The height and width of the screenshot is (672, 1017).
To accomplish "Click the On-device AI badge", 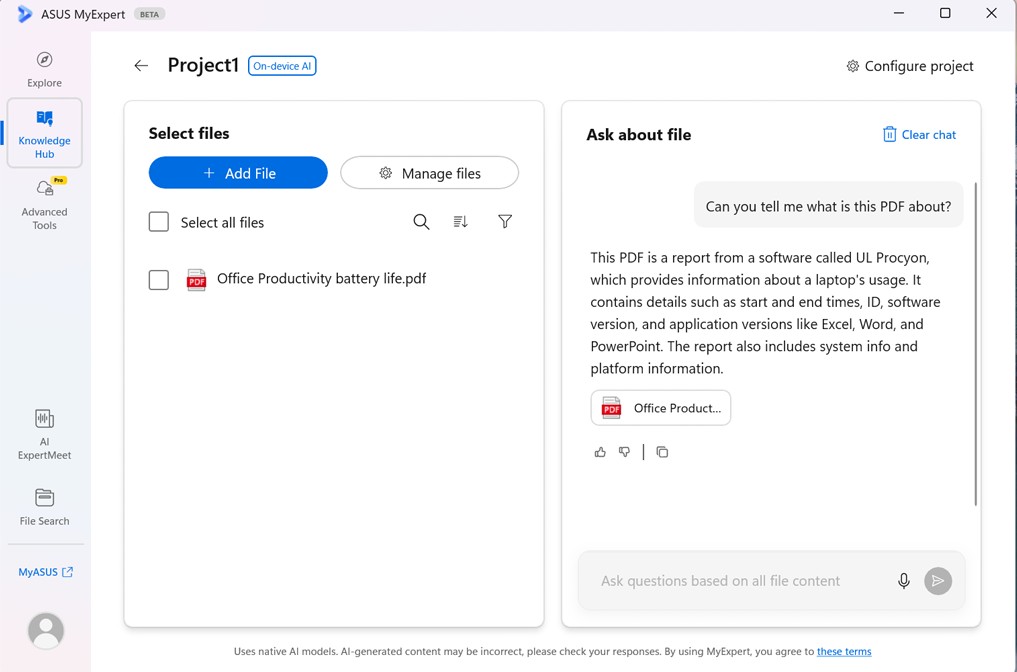I will tap(282, 66).
